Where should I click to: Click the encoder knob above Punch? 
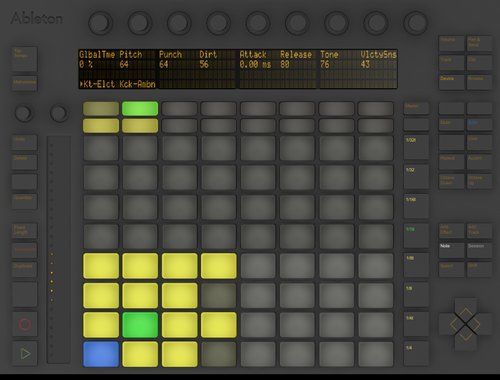pyautogui.click(x=179, y=23)
